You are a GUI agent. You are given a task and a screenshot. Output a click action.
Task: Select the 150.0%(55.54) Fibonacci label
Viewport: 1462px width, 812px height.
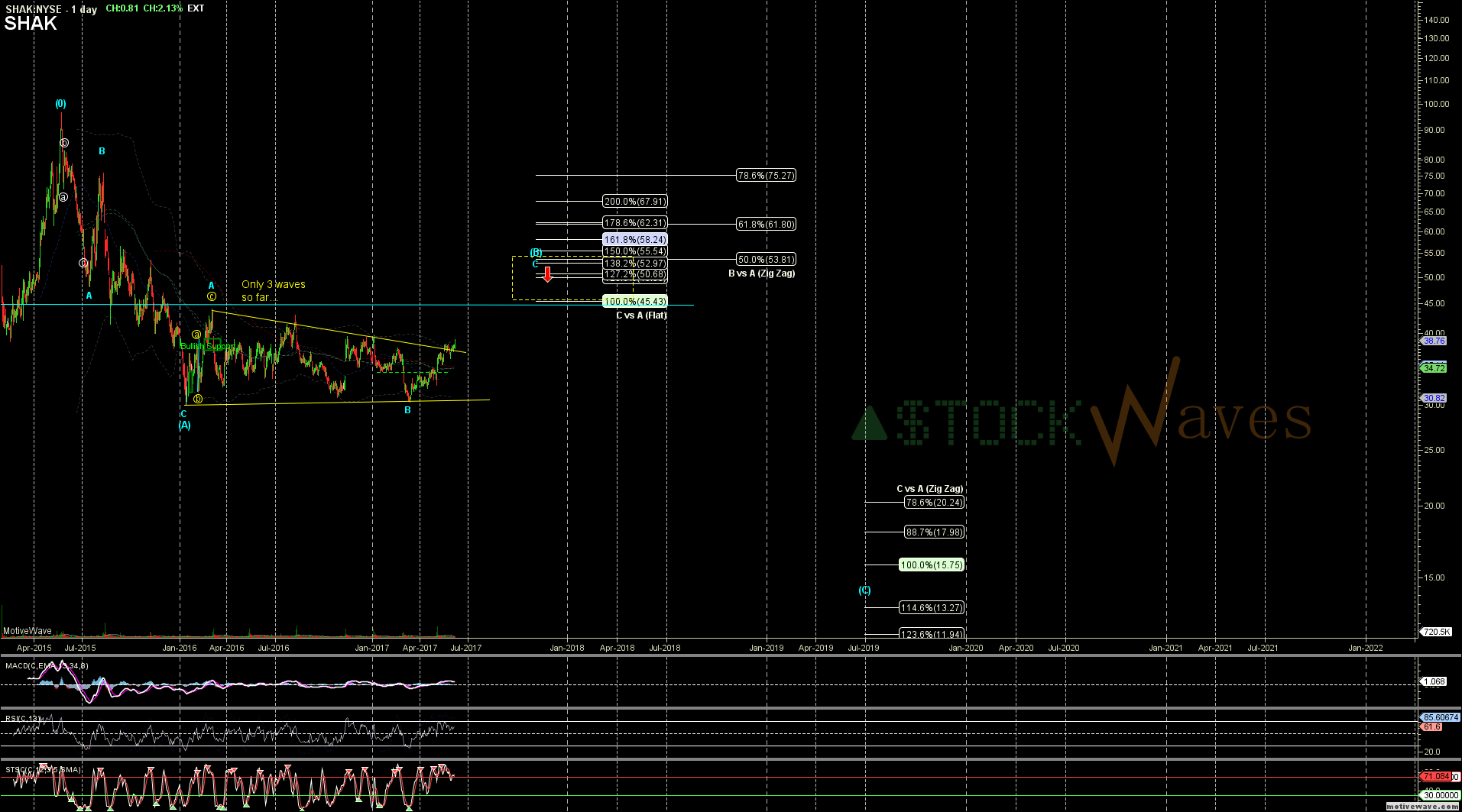(x=635, y=251)
